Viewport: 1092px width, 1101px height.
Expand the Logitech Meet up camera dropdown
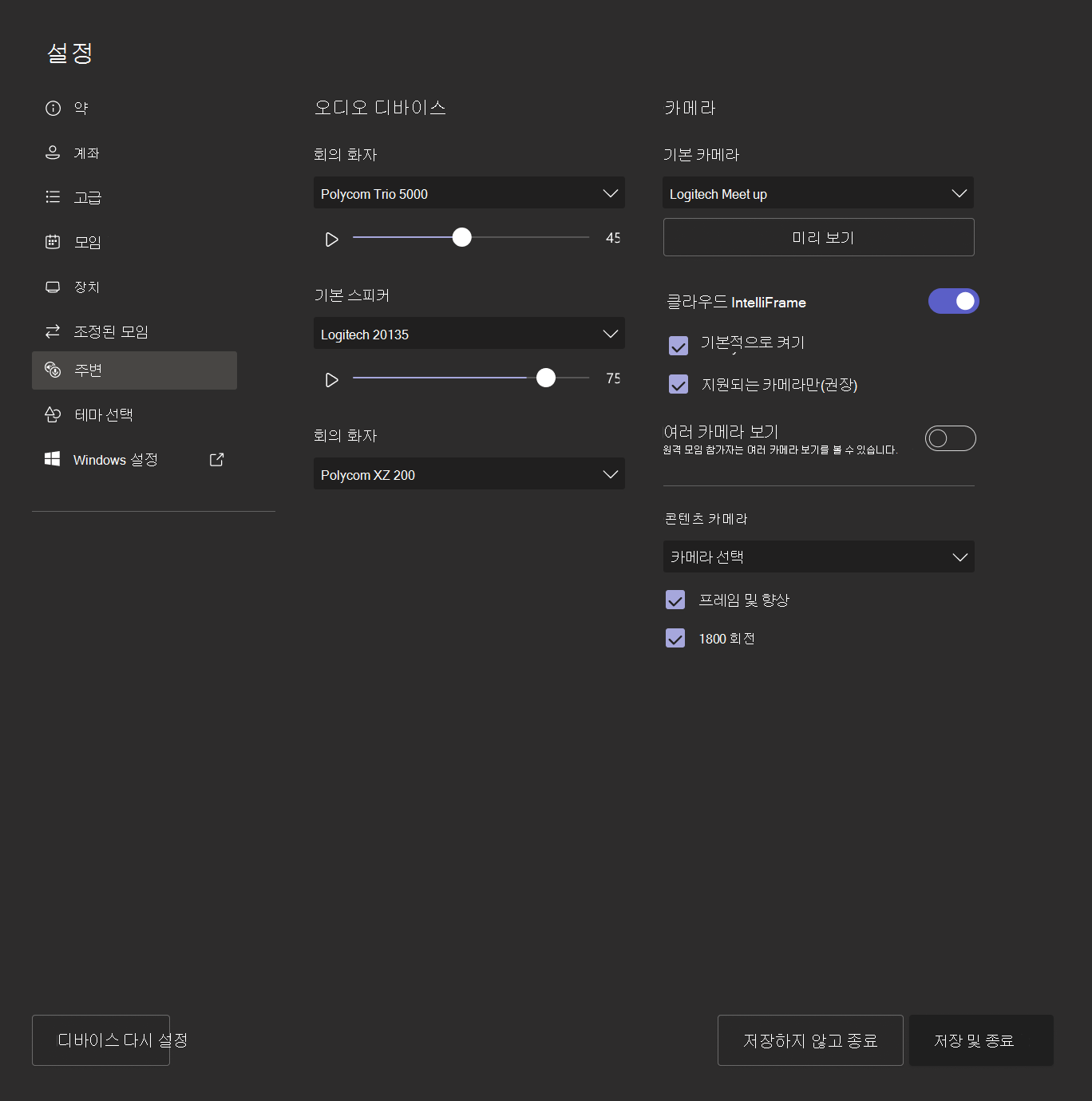(818, 193)
